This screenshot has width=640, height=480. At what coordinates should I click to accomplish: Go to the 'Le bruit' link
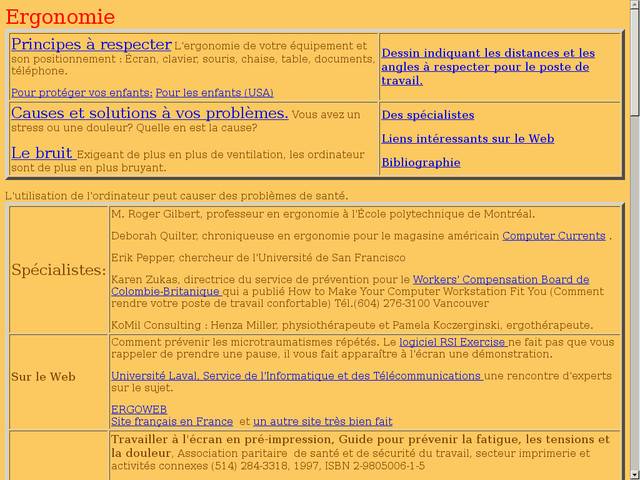pyautogui.click(x=44, y=153)
